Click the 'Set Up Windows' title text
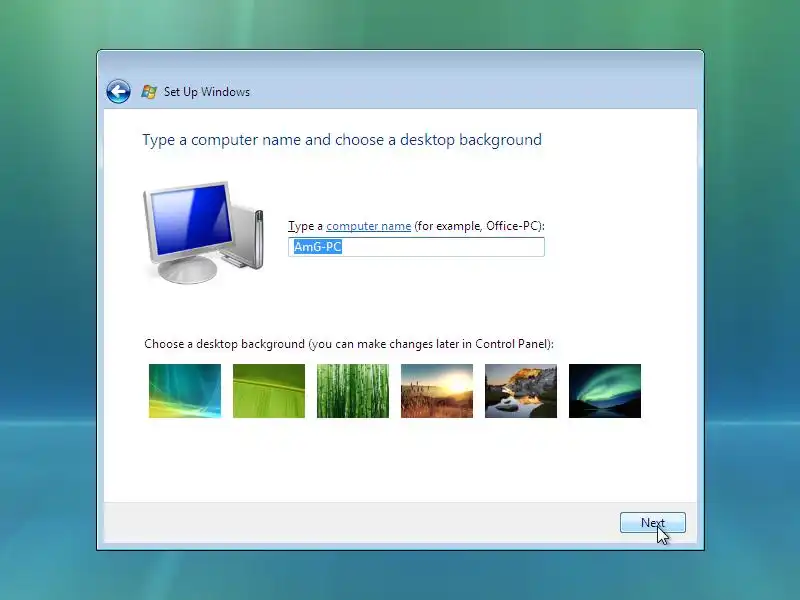This screenshot has width=800, height=600. coord(207,92)
